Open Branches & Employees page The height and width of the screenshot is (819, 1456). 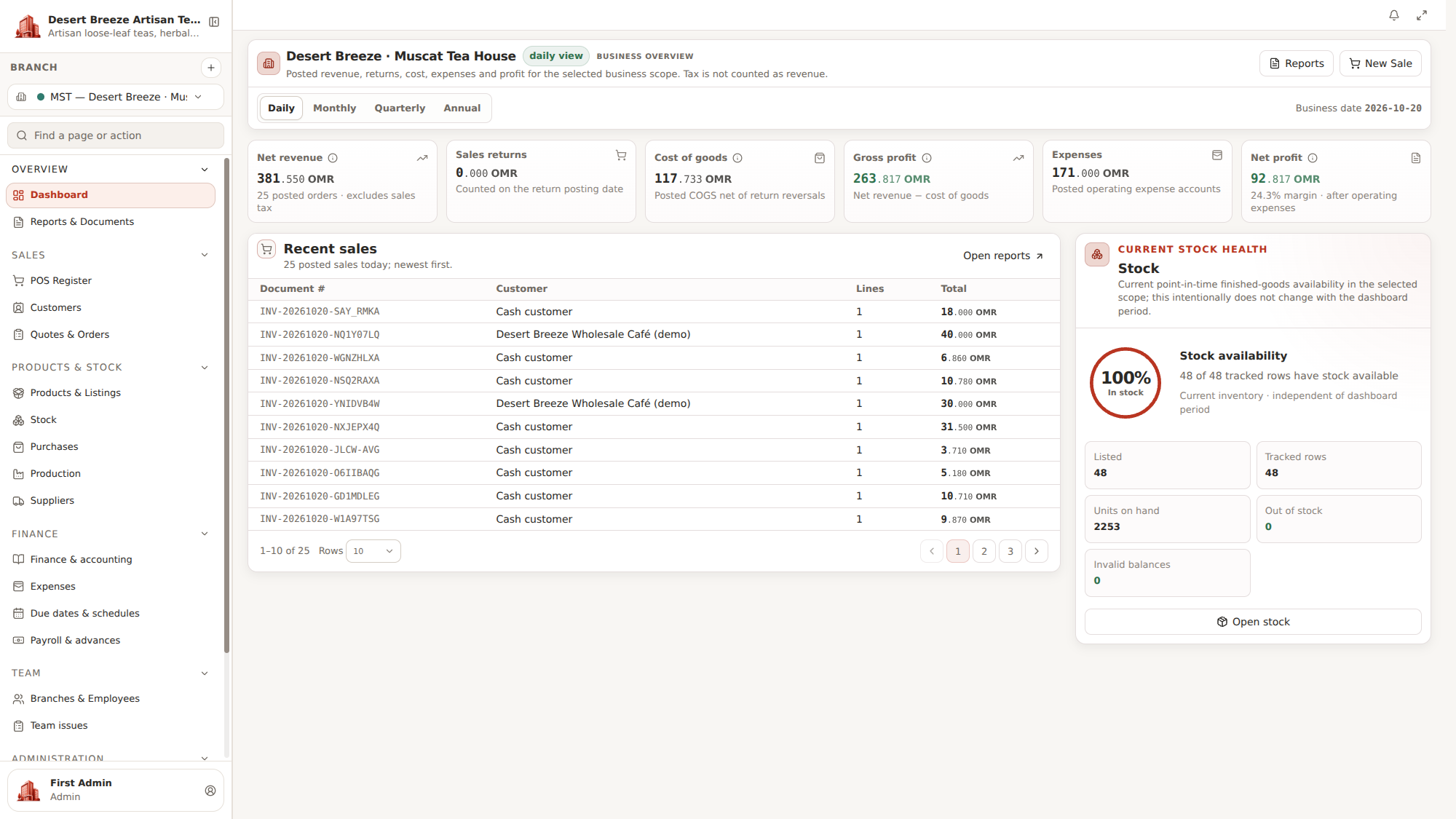(x=111, y=699)
